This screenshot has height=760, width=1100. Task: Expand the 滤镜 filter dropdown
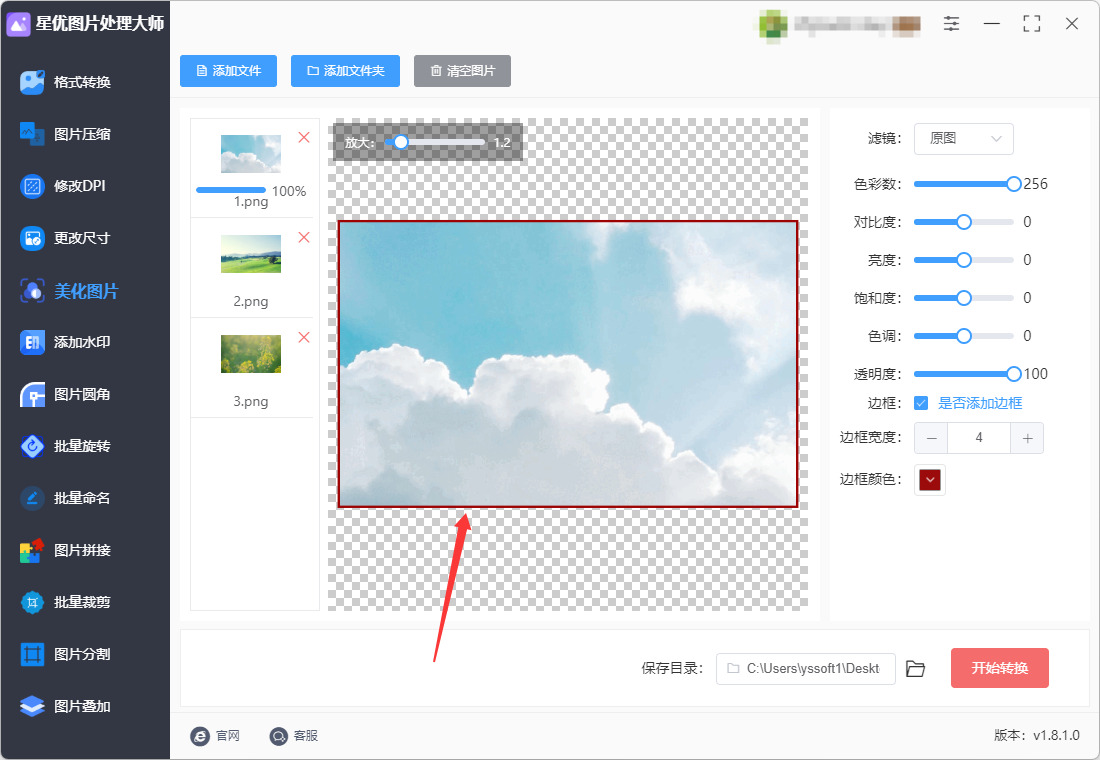coord(963,139)
